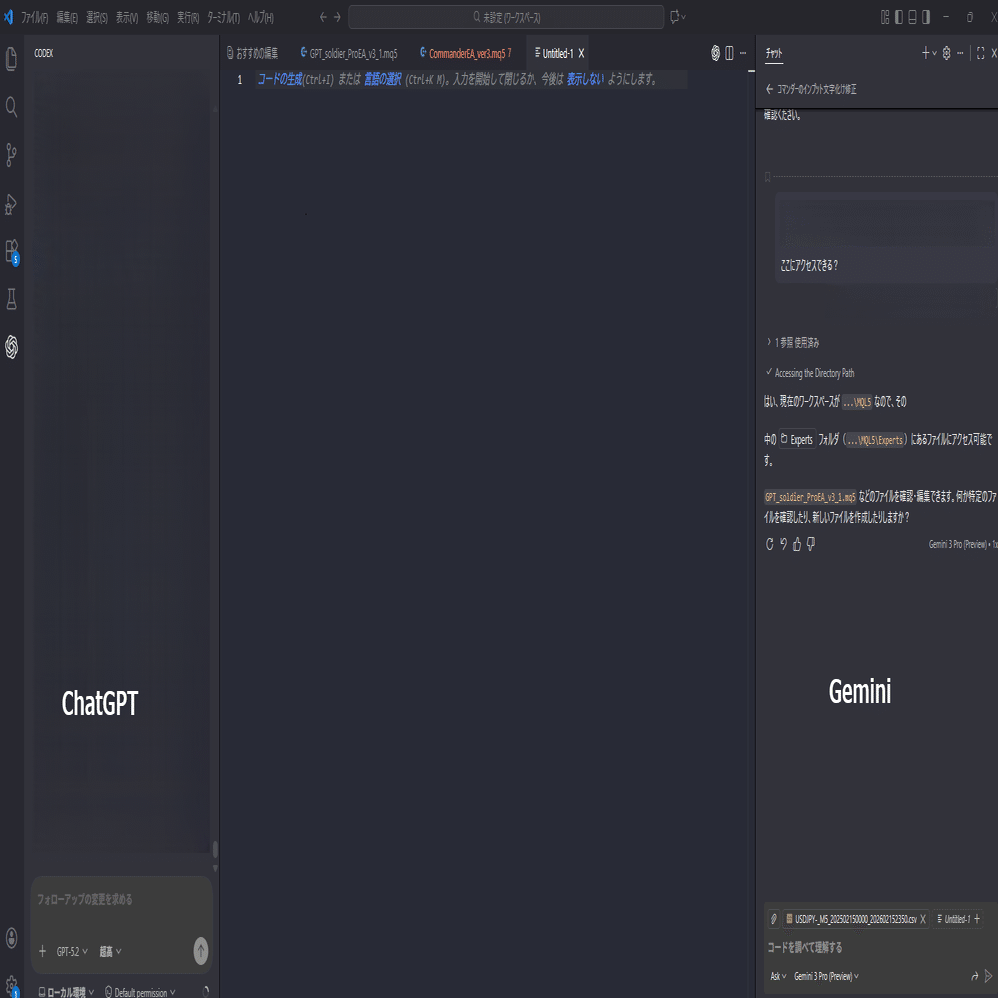Open the Testing flask panel

coord(11,299)
